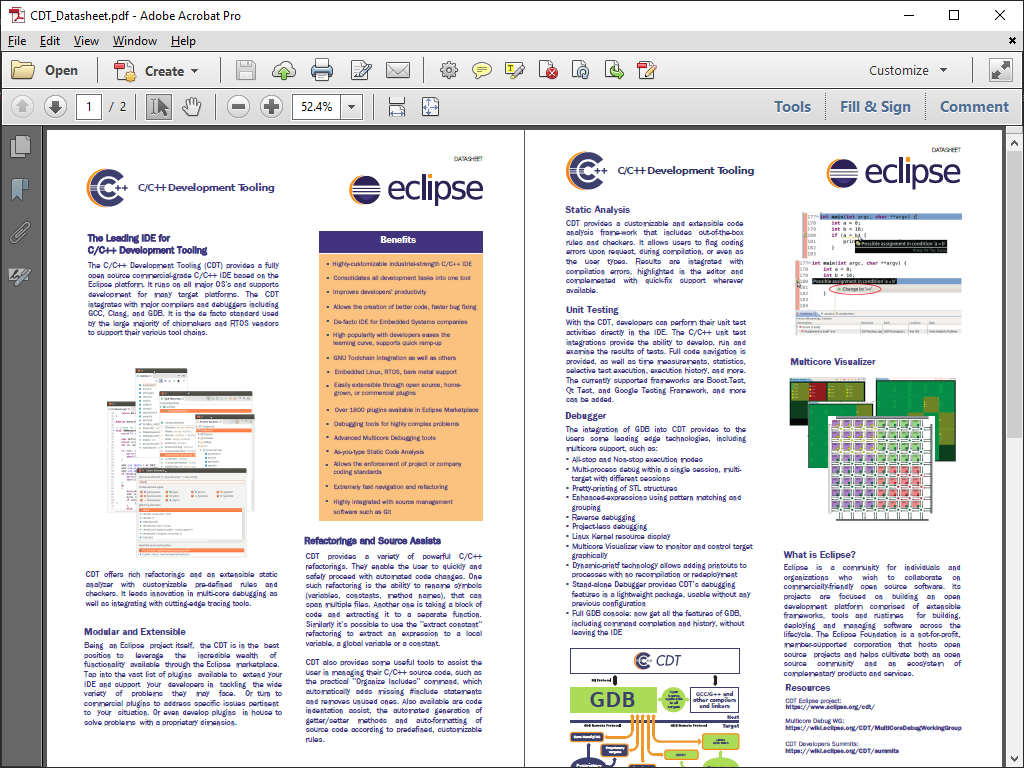1024x768 pixels.
Task: Click the Static Analysis heading
Action: 597,210
